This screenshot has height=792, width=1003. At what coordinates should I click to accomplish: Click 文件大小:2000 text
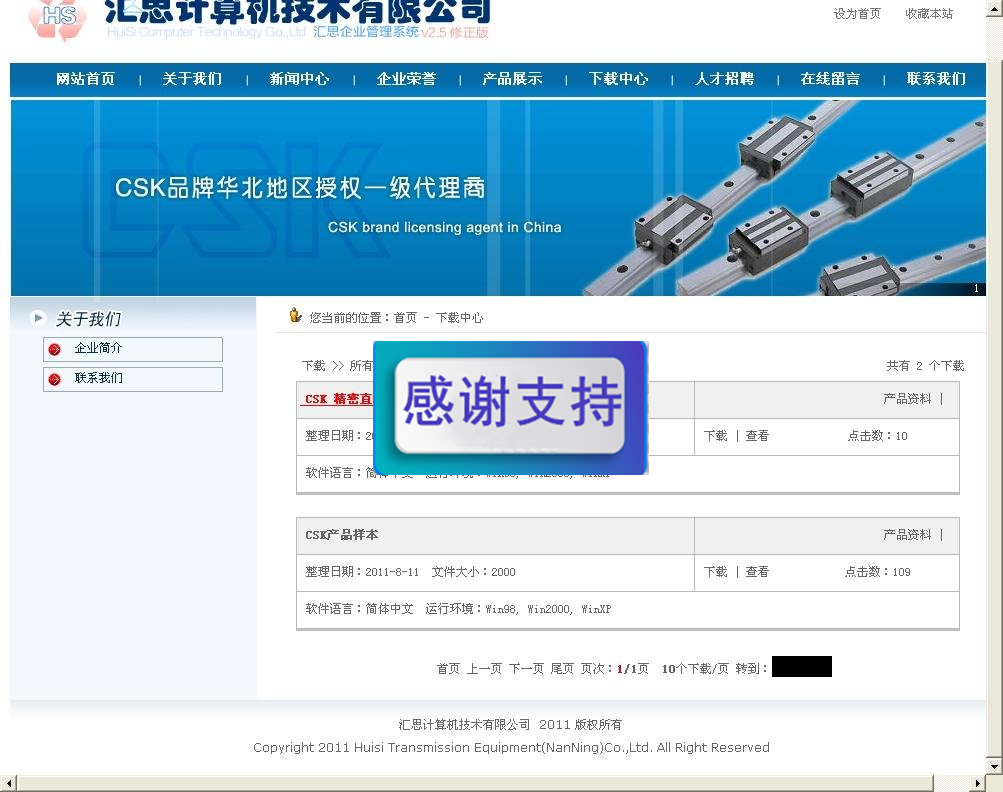[473, 572]
